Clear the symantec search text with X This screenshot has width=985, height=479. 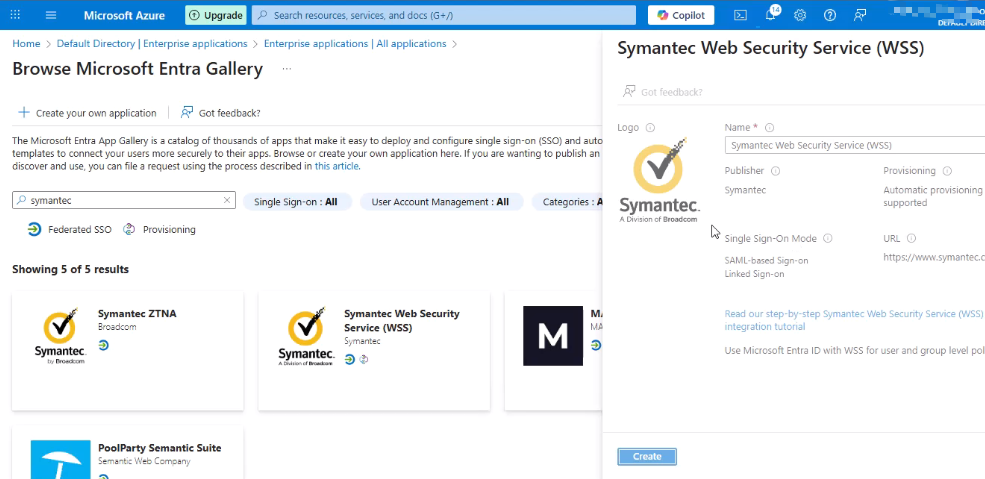[x=227, y=200]
